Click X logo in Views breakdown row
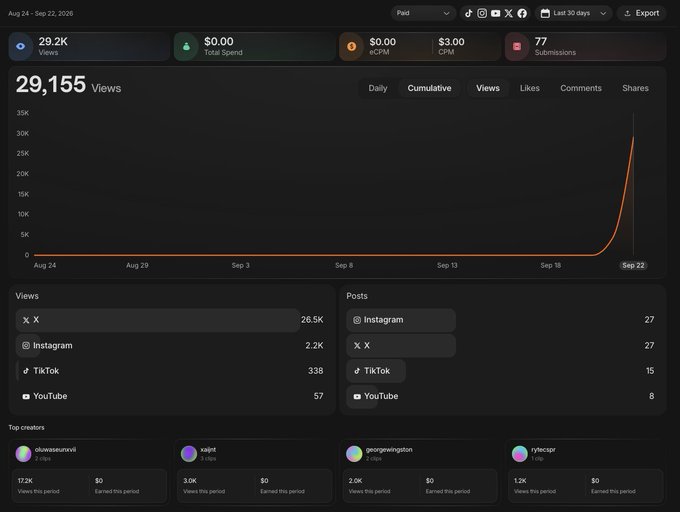 click(26, 320)
